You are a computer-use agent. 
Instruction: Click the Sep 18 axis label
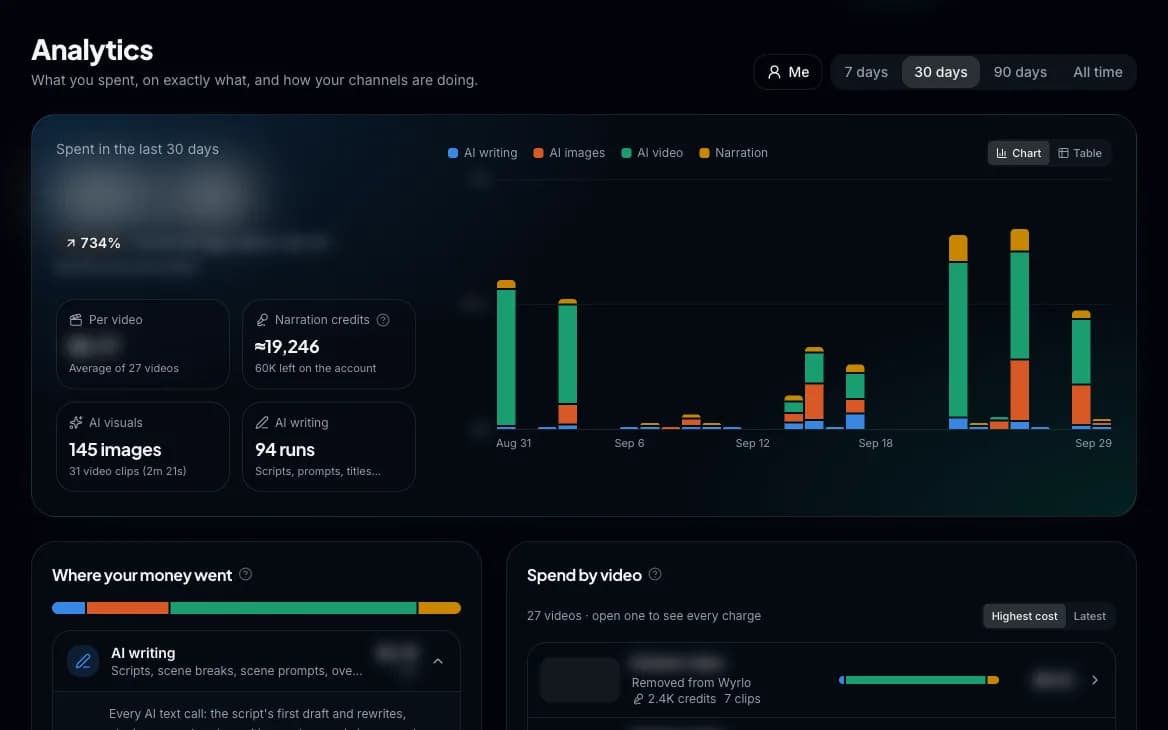click(x=875, y=443)
